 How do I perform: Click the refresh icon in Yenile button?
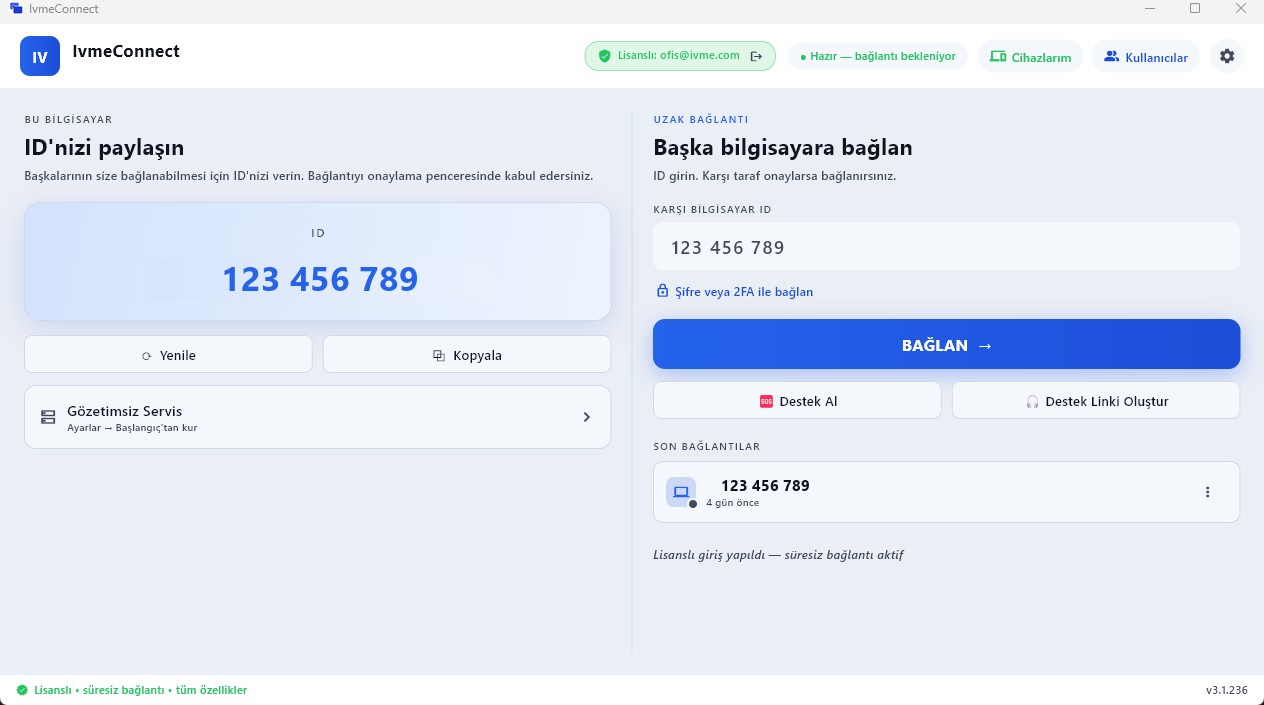click(146, 355)
